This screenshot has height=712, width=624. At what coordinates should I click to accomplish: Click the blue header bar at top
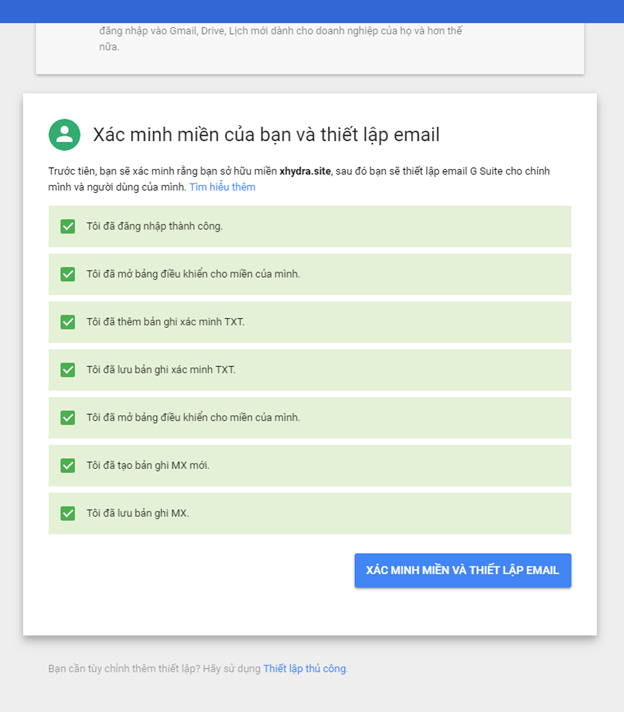pyautogui.click(x=312, y=10)
